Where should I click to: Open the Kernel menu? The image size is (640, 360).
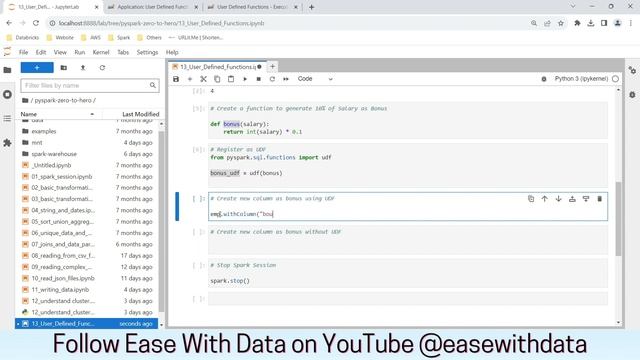coord(101,52)
